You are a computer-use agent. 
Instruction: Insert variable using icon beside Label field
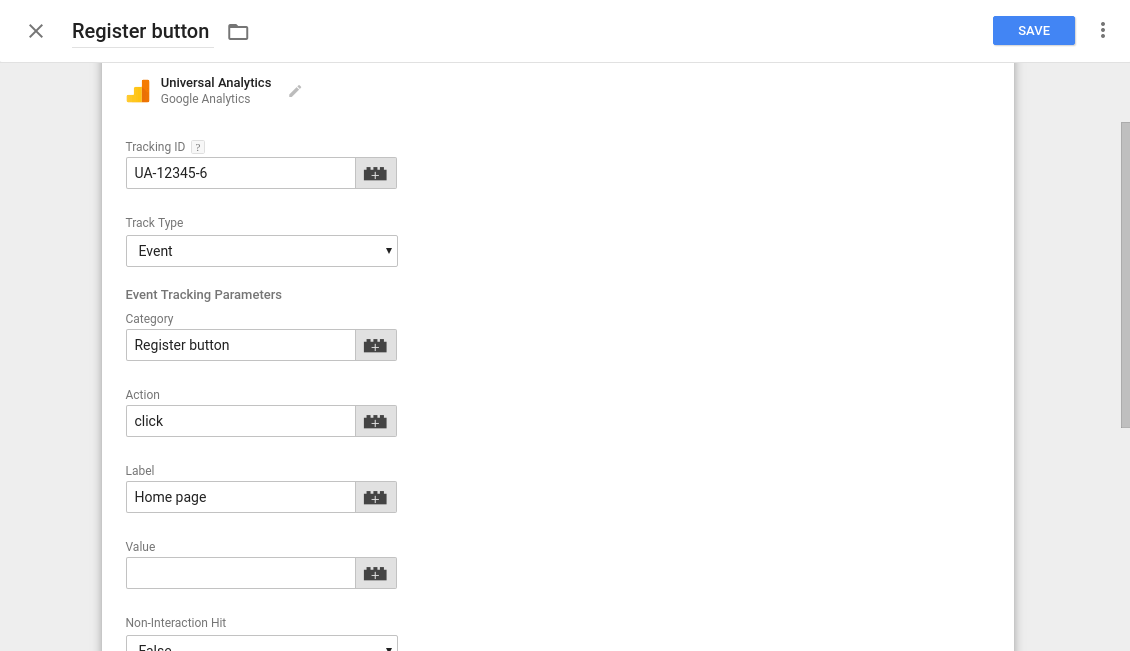click(375, 497)
